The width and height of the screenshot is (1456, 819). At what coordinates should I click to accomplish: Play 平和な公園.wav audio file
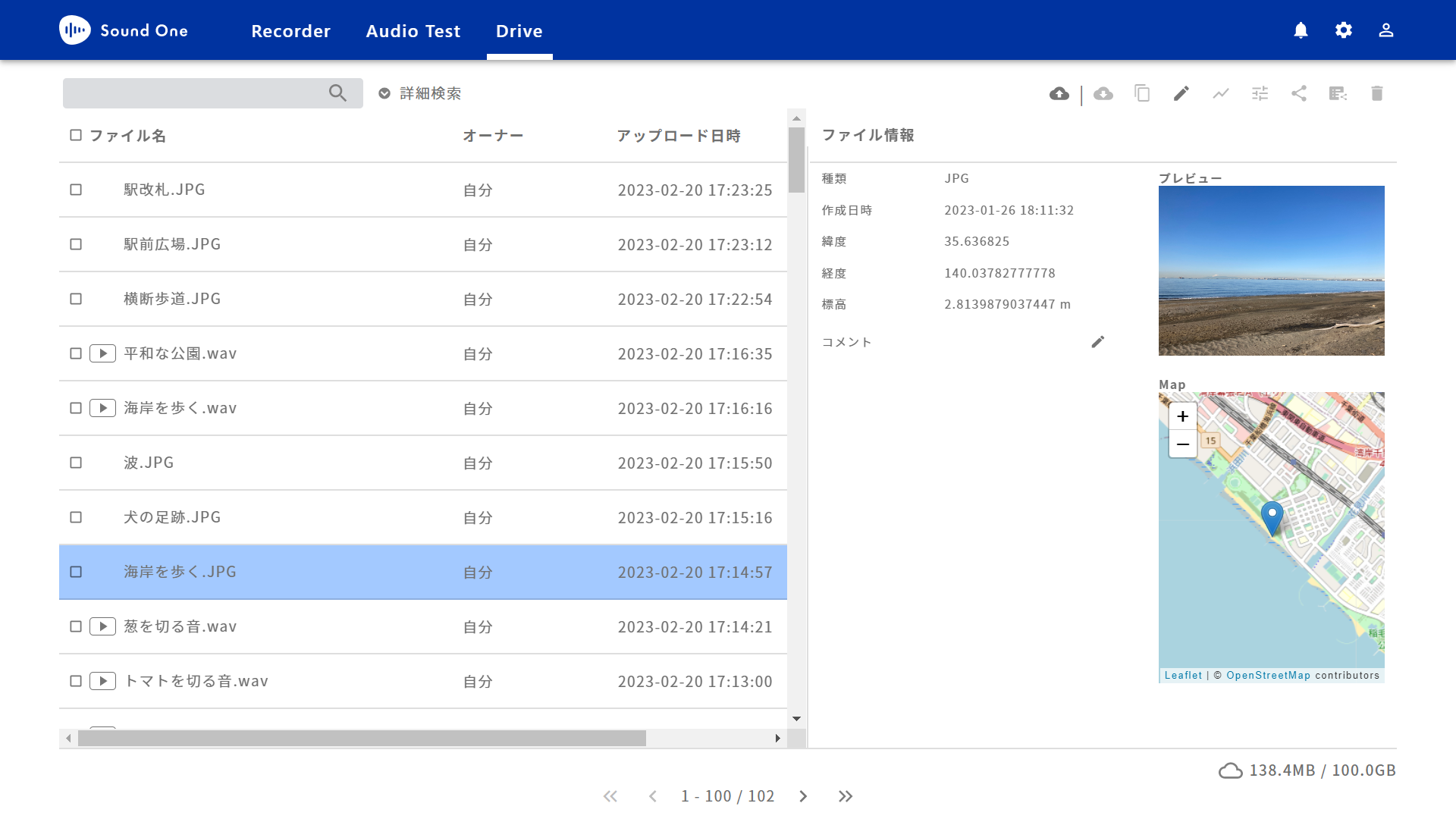[102, 353]
